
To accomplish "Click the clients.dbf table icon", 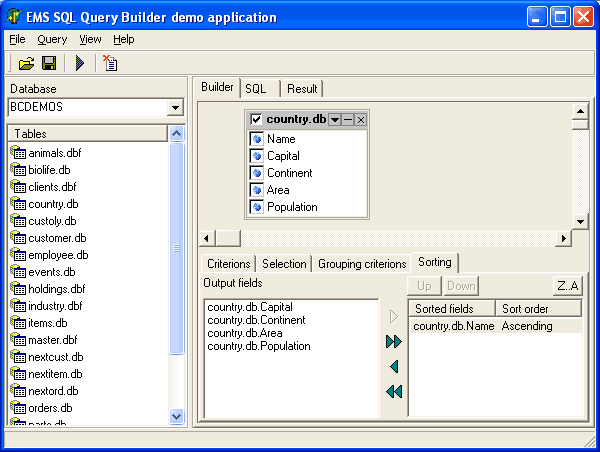I will [x=18, y=186].
